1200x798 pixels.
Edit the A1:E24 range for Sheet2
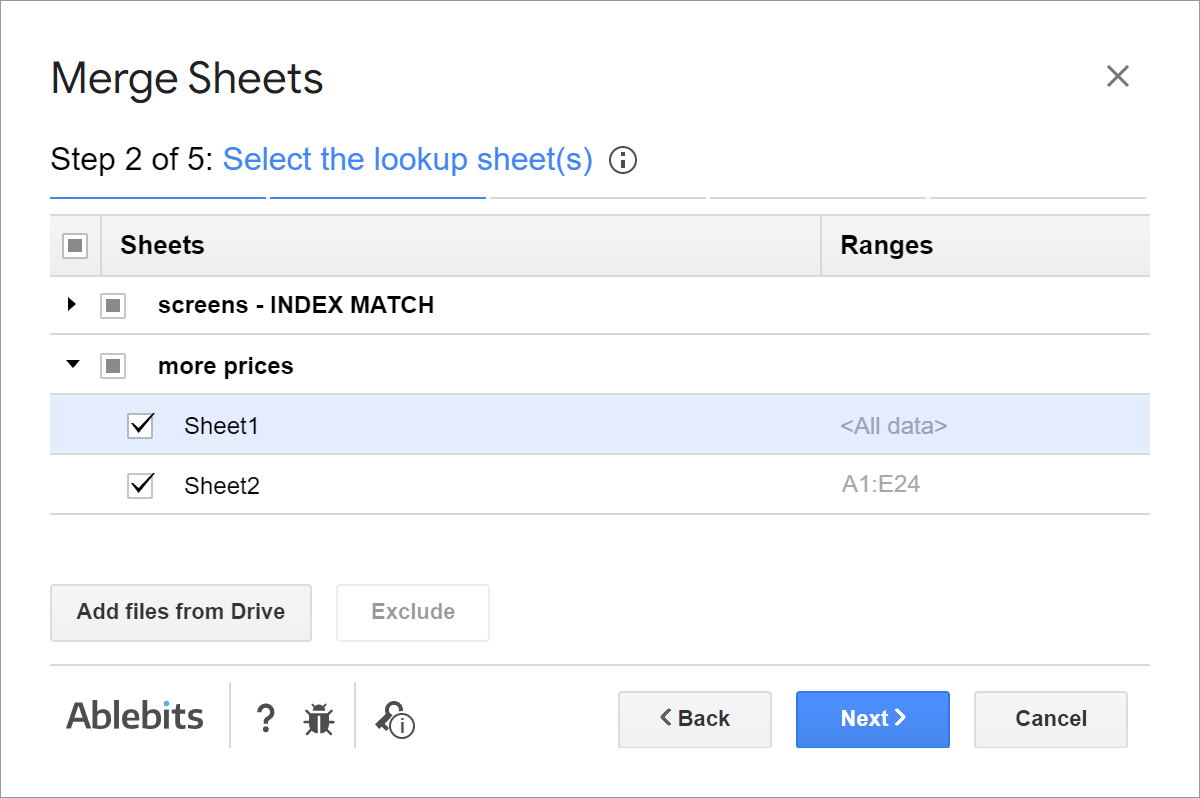[x=881, y=484]
